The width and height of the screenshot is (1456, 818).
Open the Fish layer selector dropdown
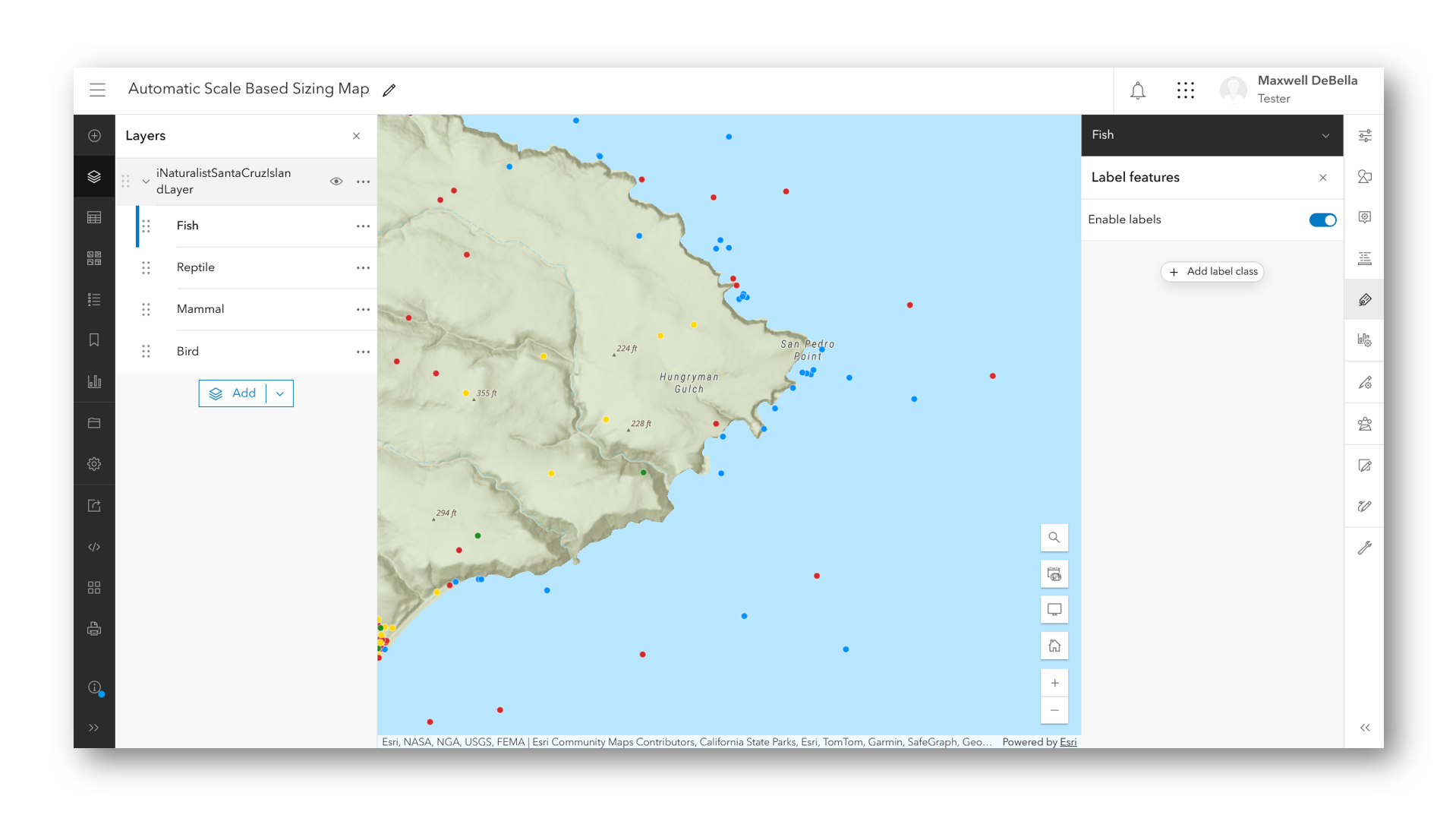coord(1325,136)
